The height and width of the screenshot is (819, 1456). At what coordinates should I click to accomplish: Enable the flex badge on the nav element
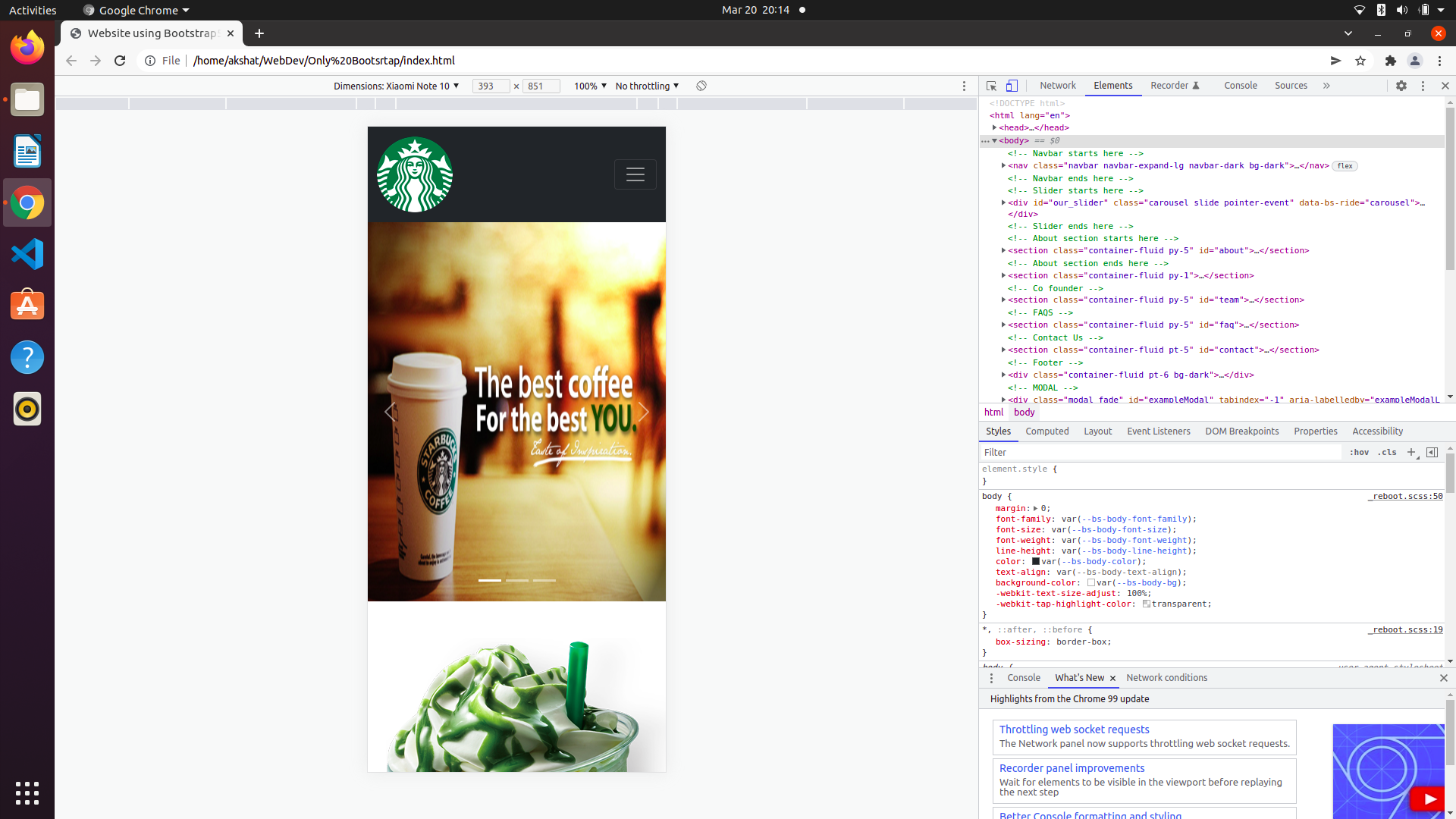point(1344,166)
